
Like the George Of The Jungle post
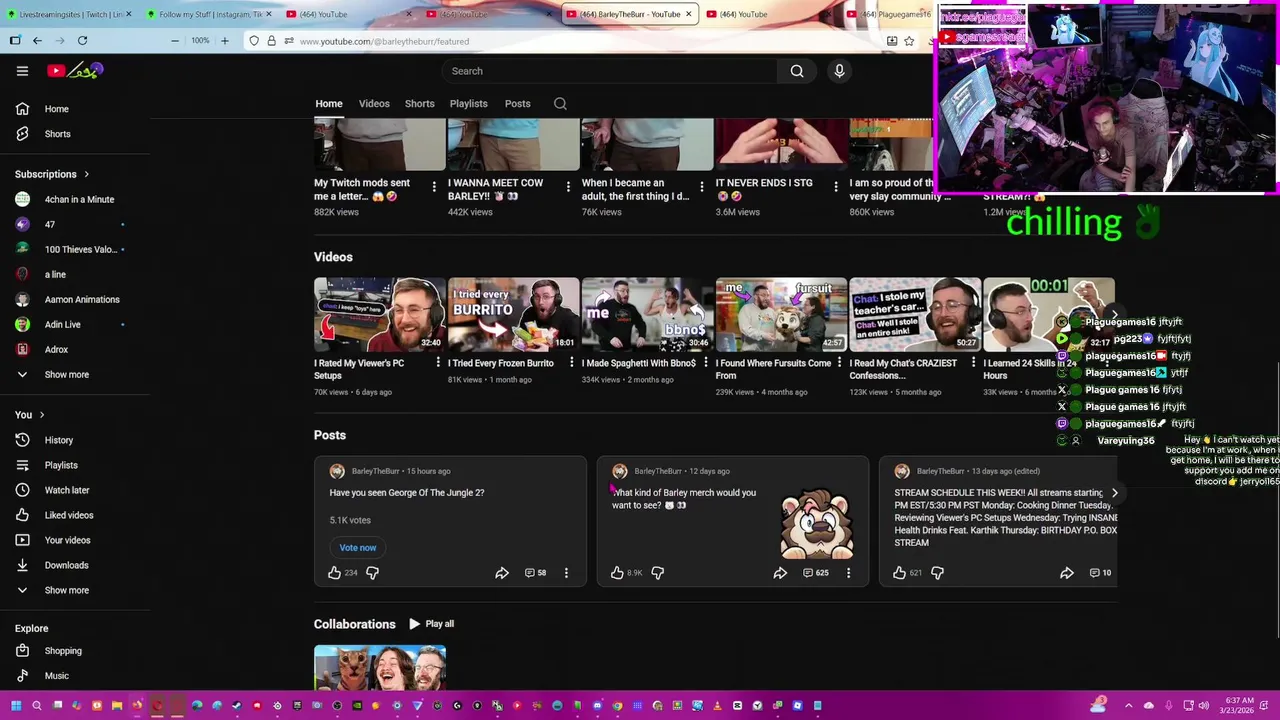pos(335,573)
